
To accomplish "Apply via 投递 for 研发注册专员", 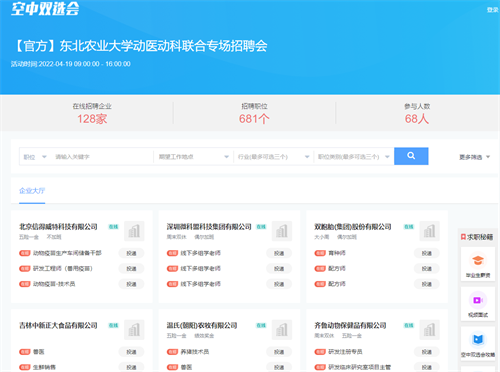I will 427,352.
